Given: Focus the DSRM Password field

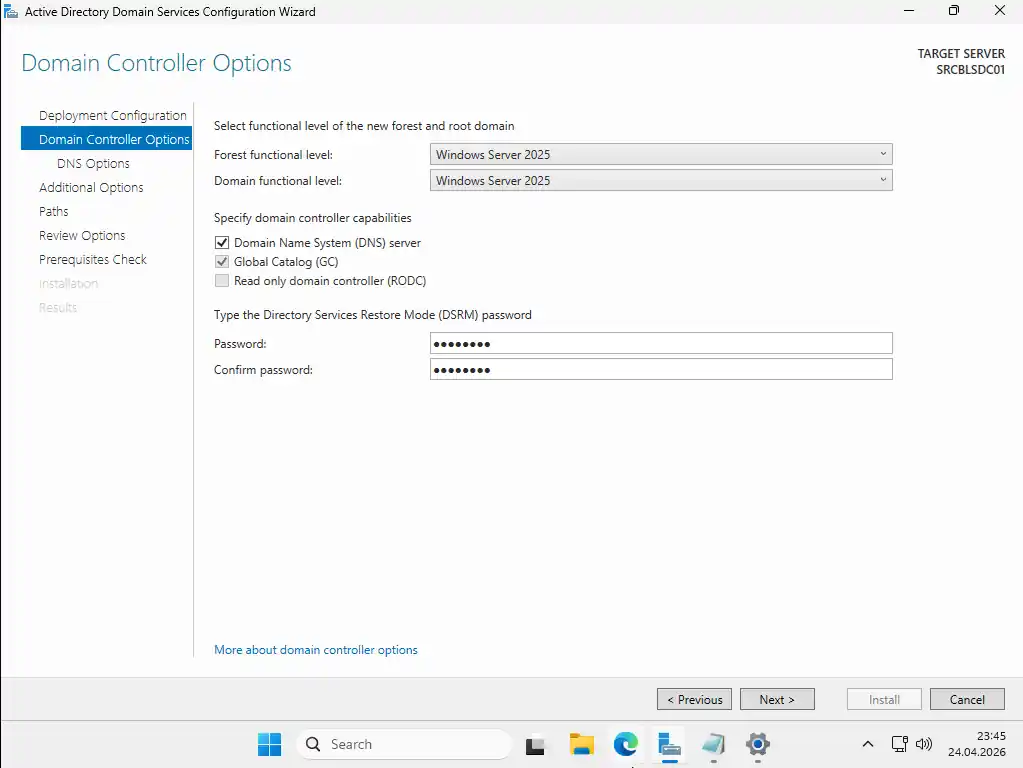Looking at the screenshot, I should (661, 343).
